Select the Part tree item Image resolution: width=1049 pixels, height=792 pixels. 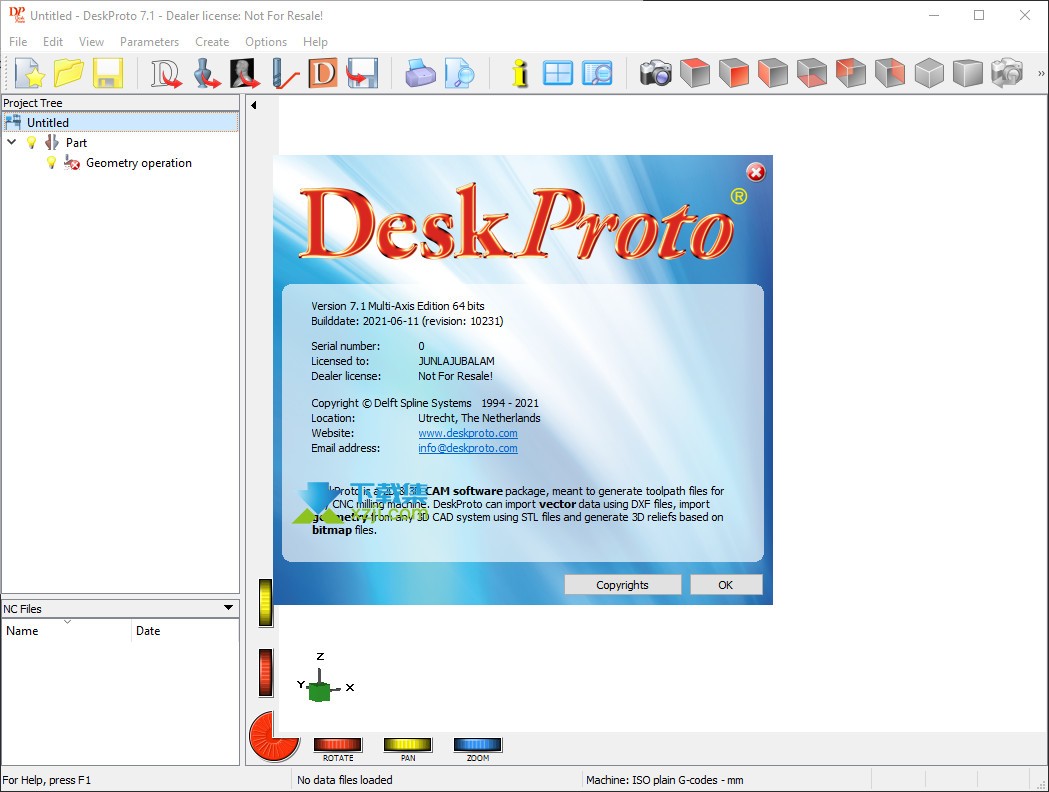pyautogui.click(x=76, y=142)
